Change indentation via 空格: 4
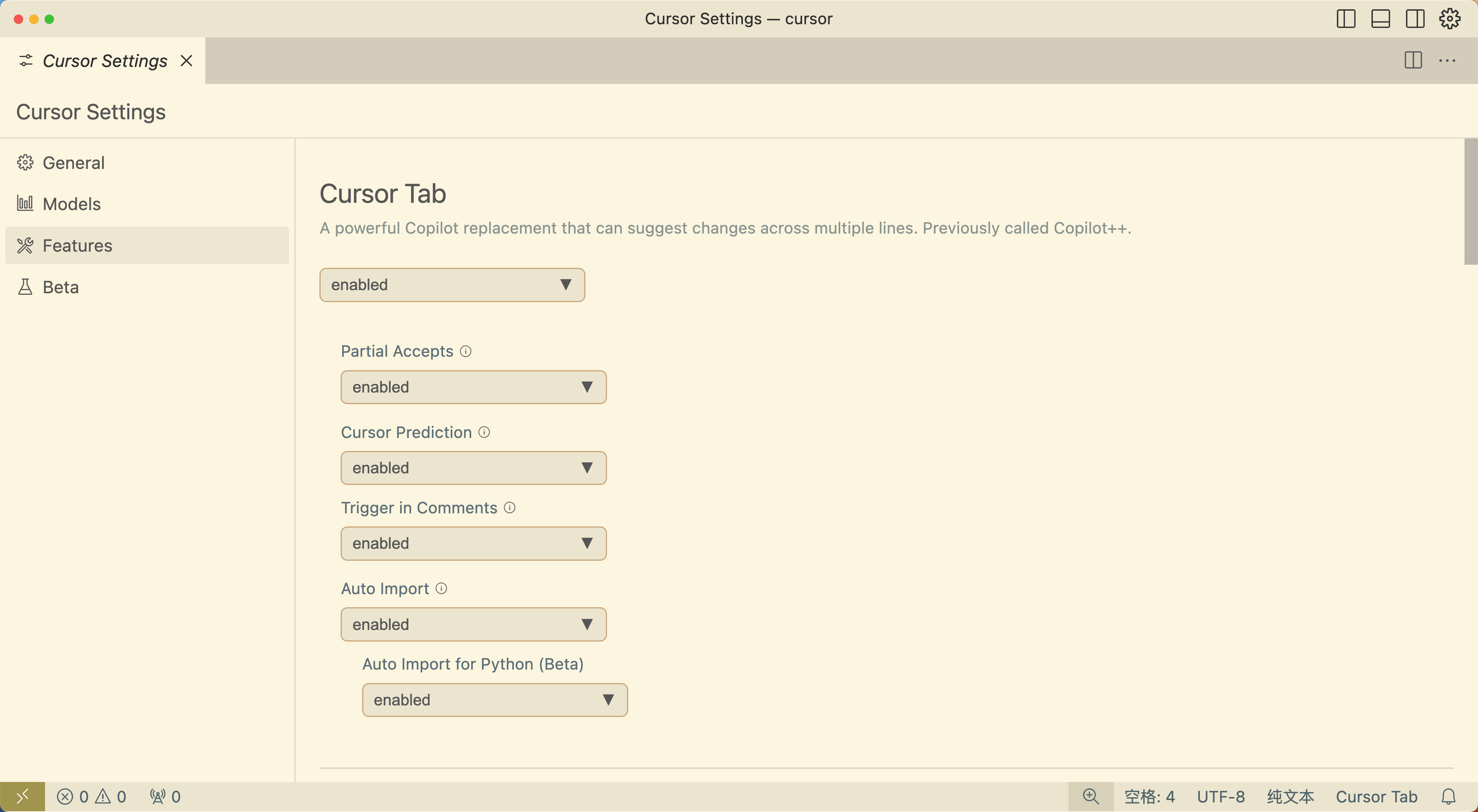The width and height of the screenshot is (1478, 812). 1149,797
